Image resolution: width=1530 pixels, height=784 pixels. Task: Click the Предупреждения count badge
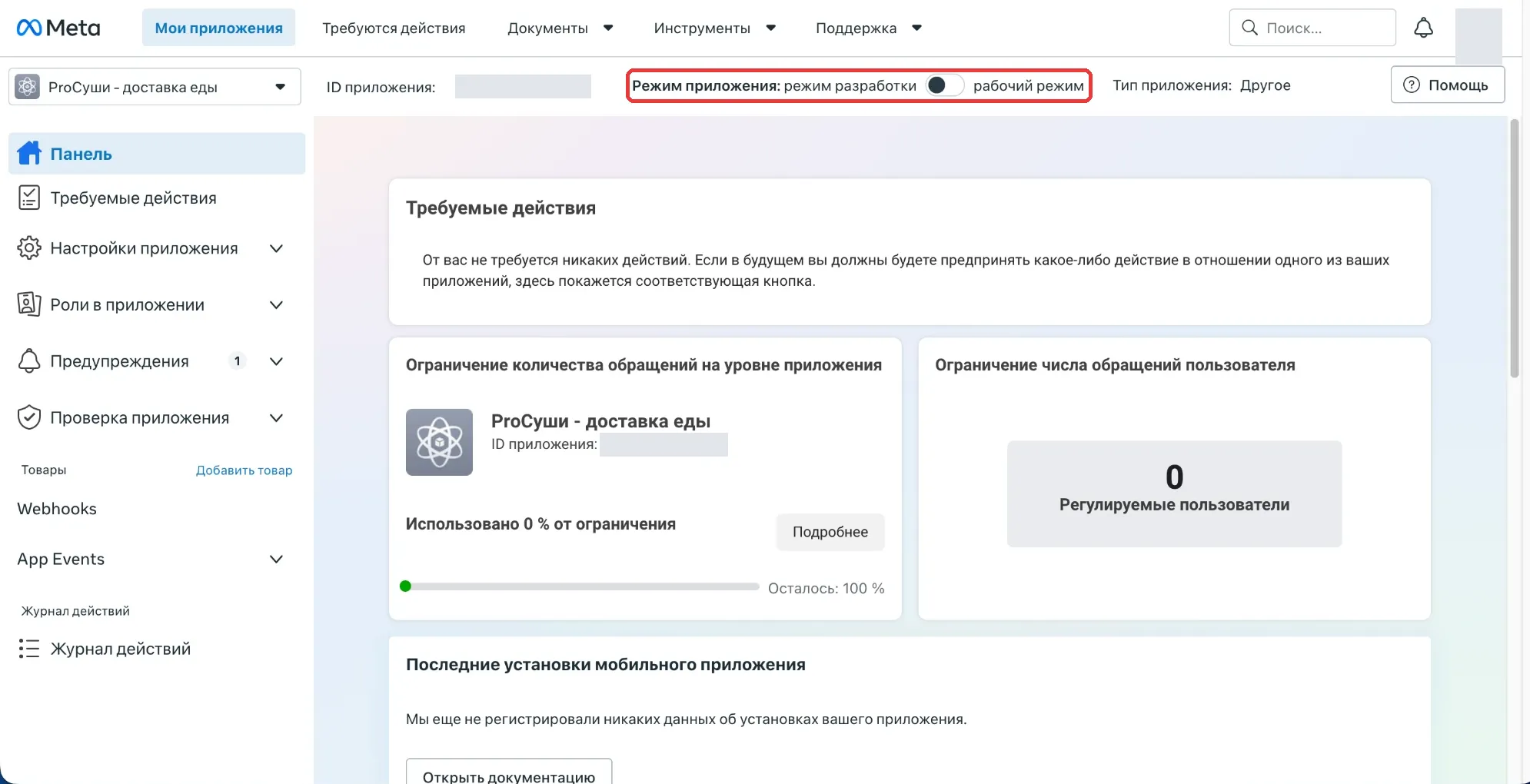pyautogui.click(x=237, y=360)
